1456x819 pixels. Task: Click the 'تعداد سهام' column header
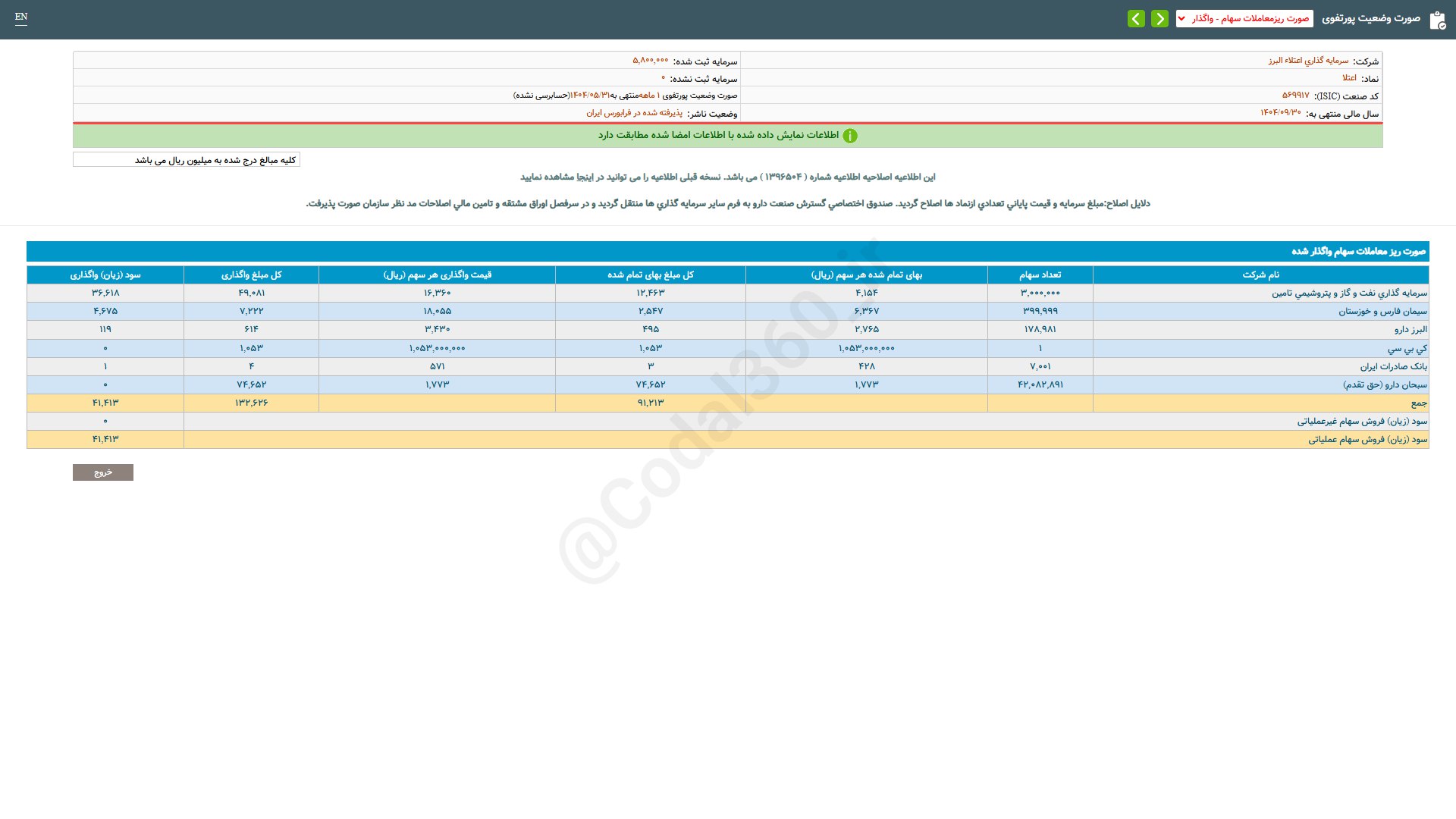click(x=1040, y=275)
